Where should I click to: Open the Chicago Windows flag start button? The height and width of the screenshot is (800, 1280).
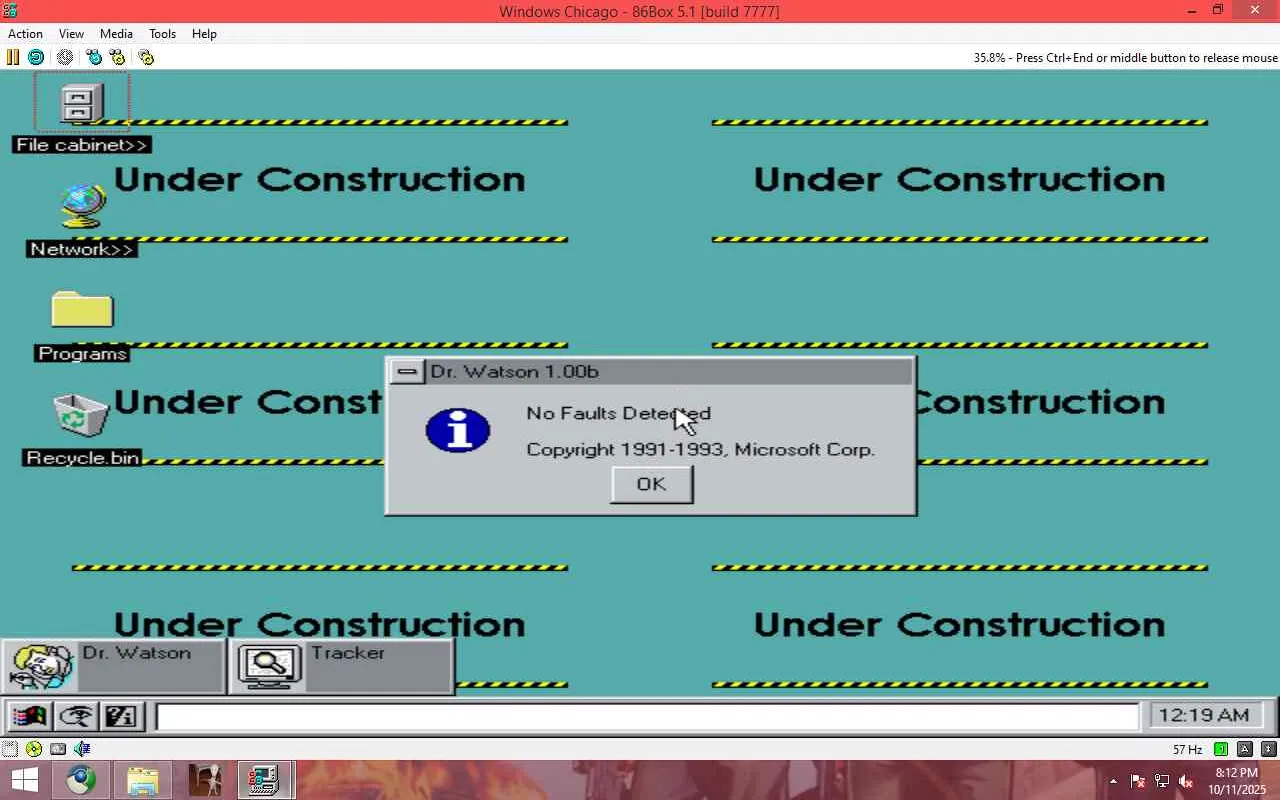pos(30,716)
